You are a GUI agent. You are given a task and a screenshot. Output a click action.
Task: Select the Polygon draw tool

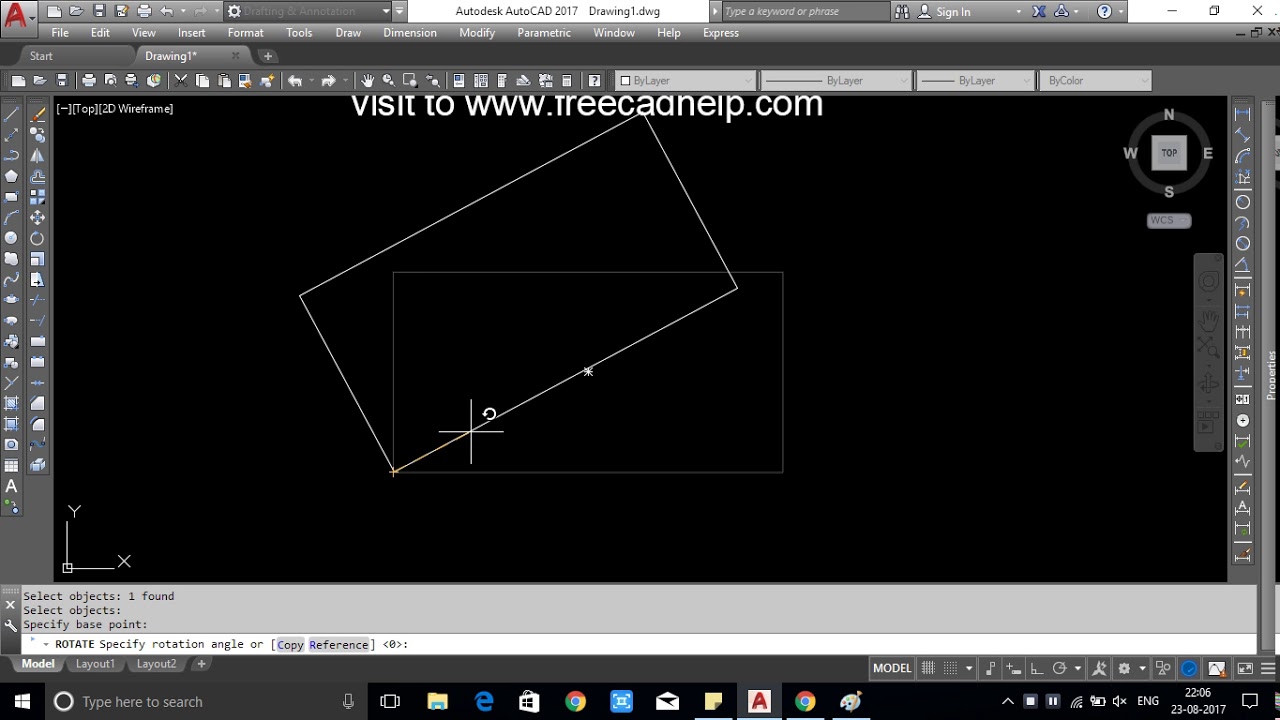point(11,176)
